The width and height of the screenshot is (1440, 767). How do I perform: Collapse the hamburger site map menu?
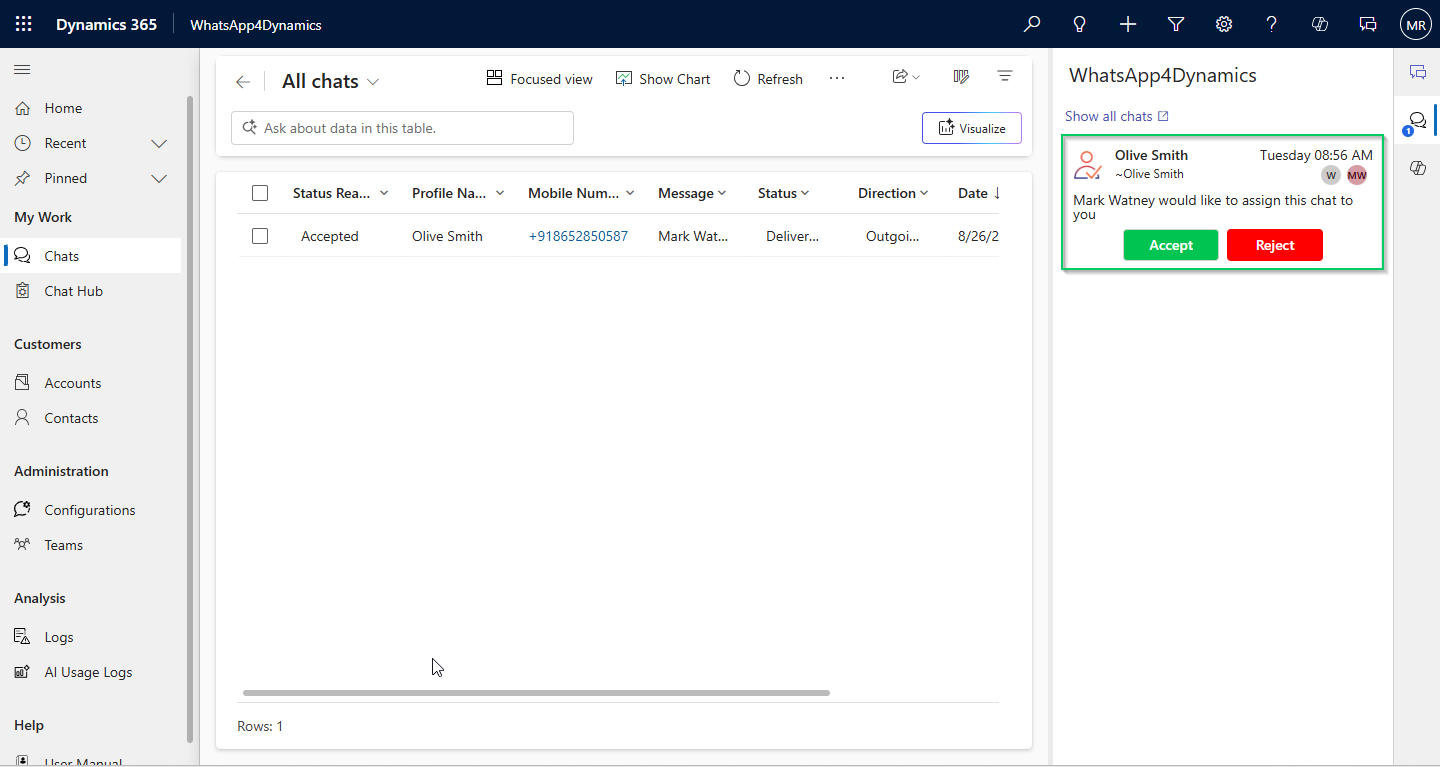[x=22, y=70]
